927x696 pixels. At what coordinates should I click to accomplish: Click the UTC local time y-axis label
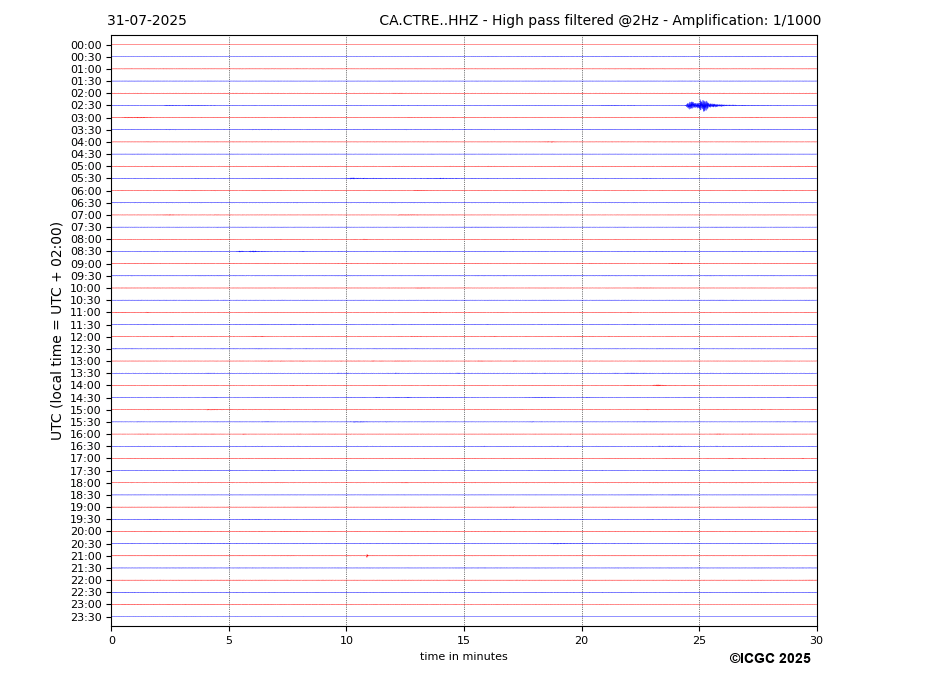[x=56, y=331]
